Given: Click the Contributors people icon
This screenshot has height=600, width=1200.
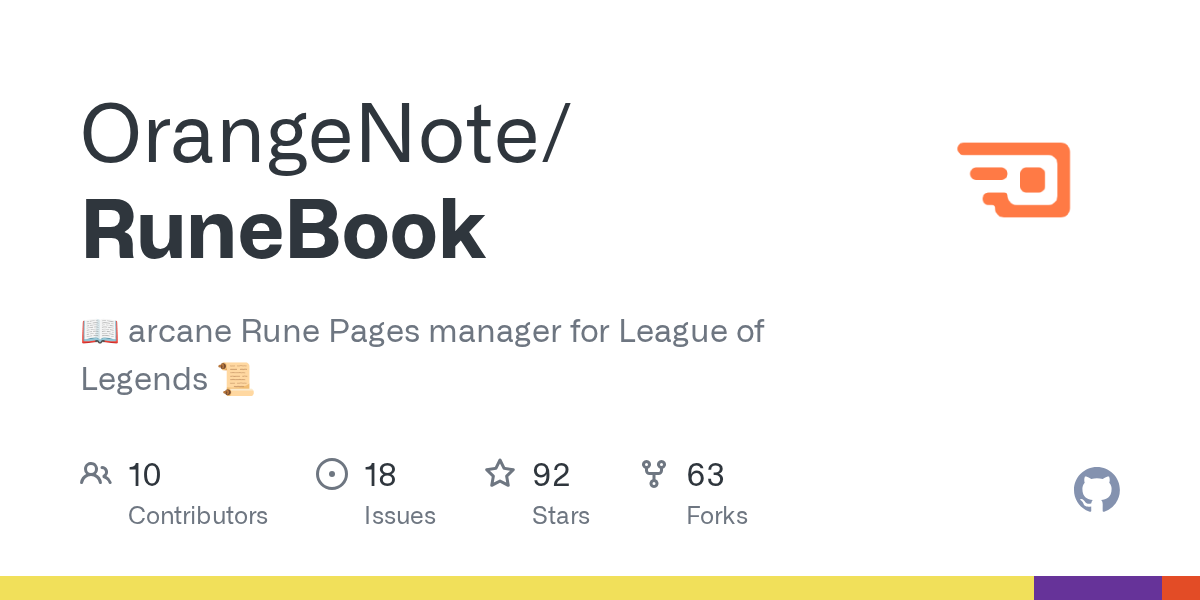Looking at the screenshot, I should (x=96, y=474).
